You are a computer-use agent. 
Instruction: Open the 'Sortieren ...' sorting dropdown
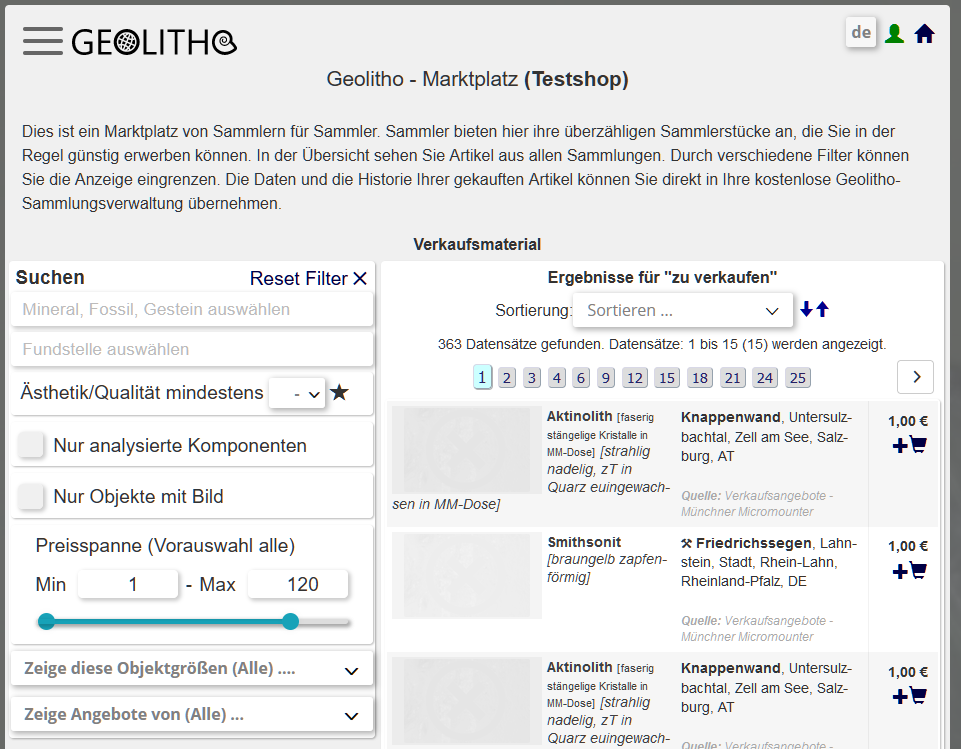[682, 311]
